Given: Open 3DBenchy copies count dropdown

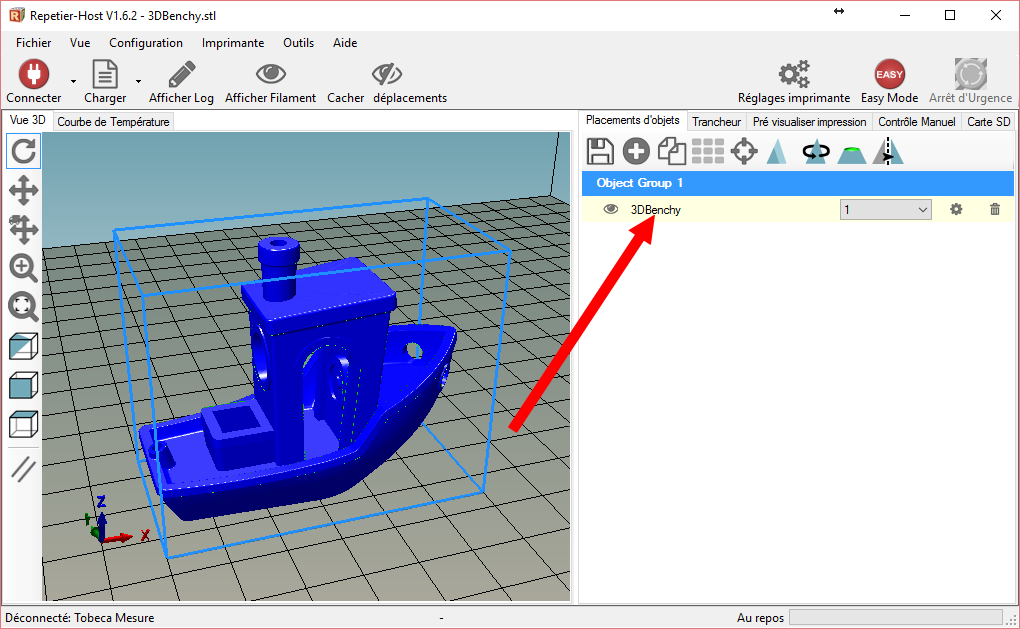Looking at the screenshot, I should click(885, 209).
